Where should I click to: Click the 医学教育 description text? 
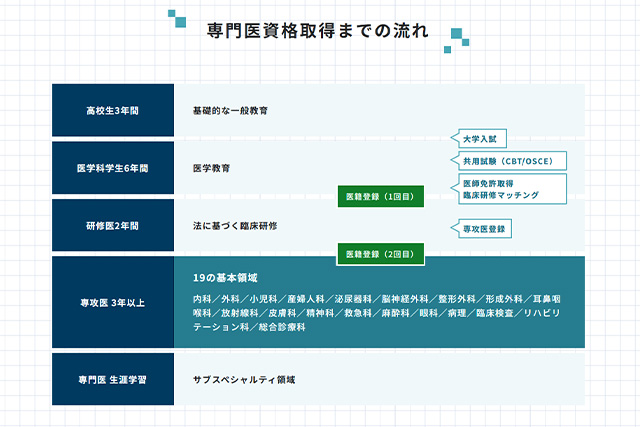point(211,167)
